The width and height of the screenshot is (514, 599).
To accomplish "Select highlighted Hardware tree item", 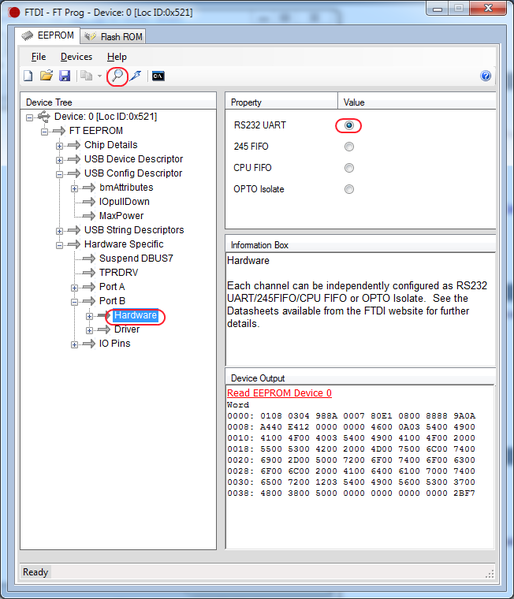I will pos(136,315).
